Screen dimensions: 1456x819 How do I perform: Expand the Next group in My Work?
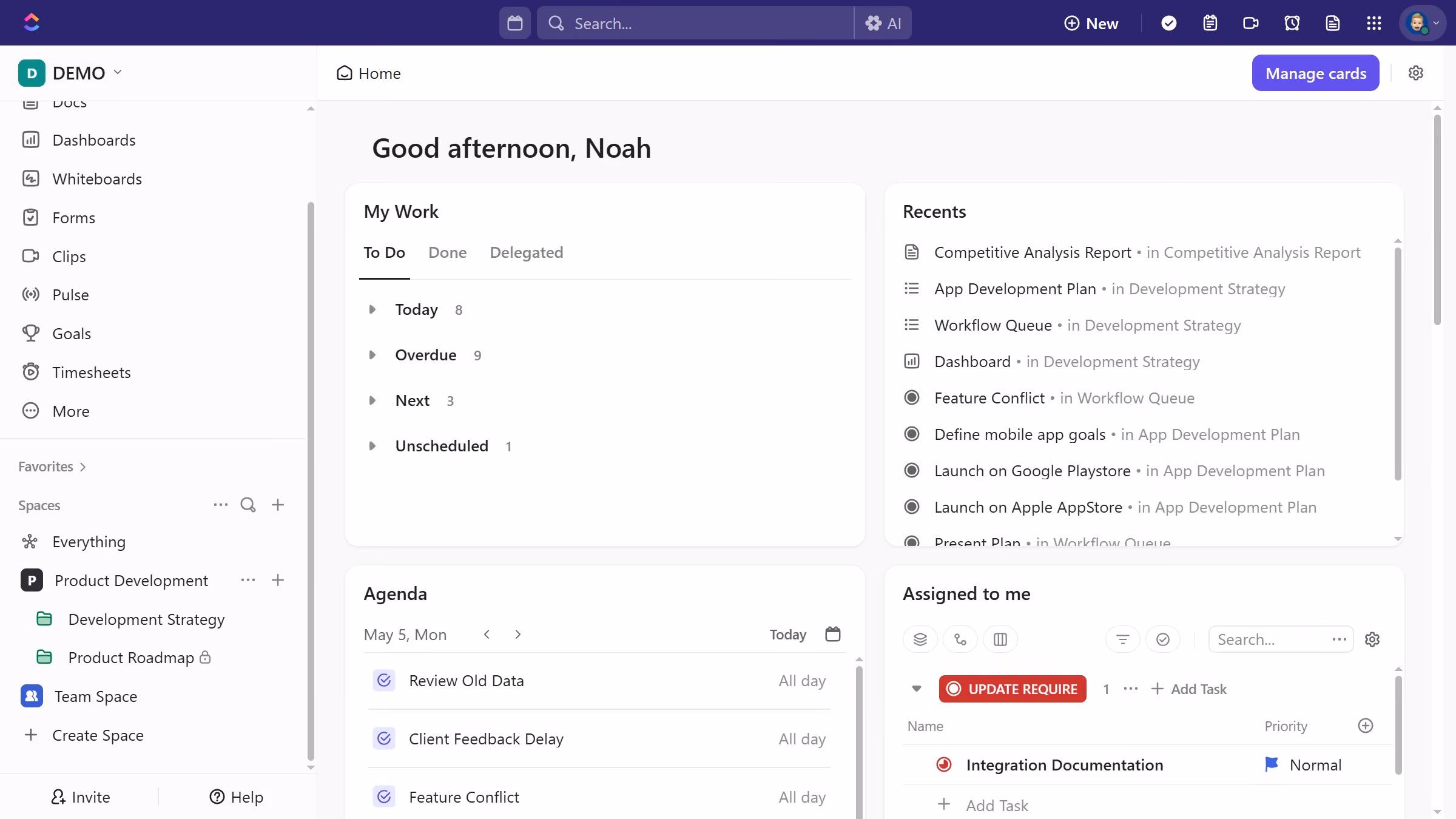(372, 400)
